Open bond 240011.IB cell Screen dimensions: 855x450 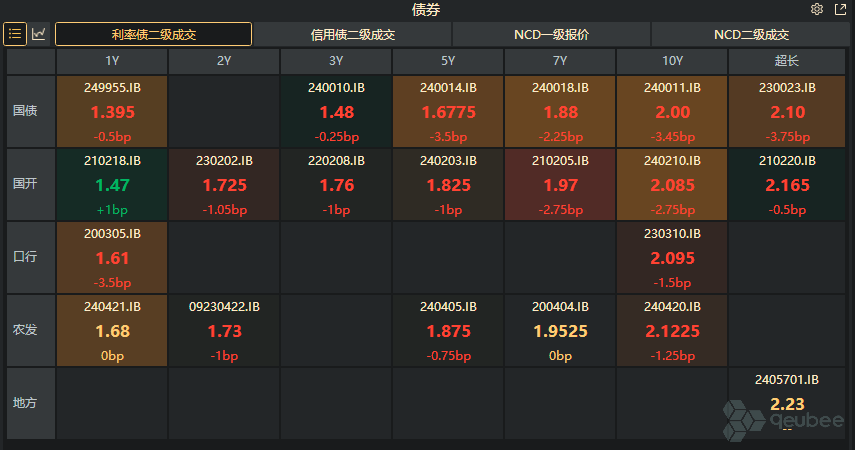click(x=672, y=111)
